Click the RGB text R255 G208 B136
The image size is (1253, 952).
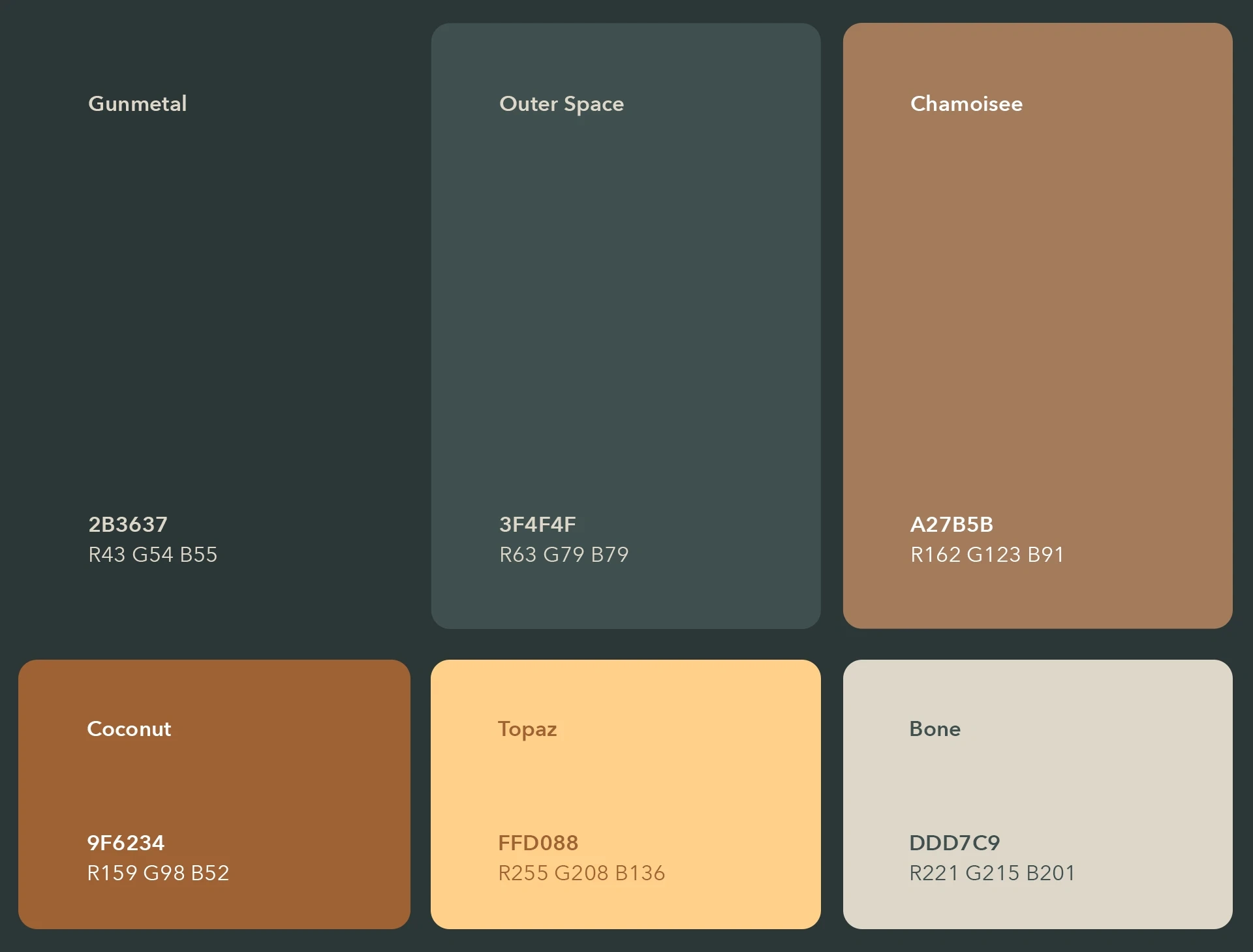581,873
